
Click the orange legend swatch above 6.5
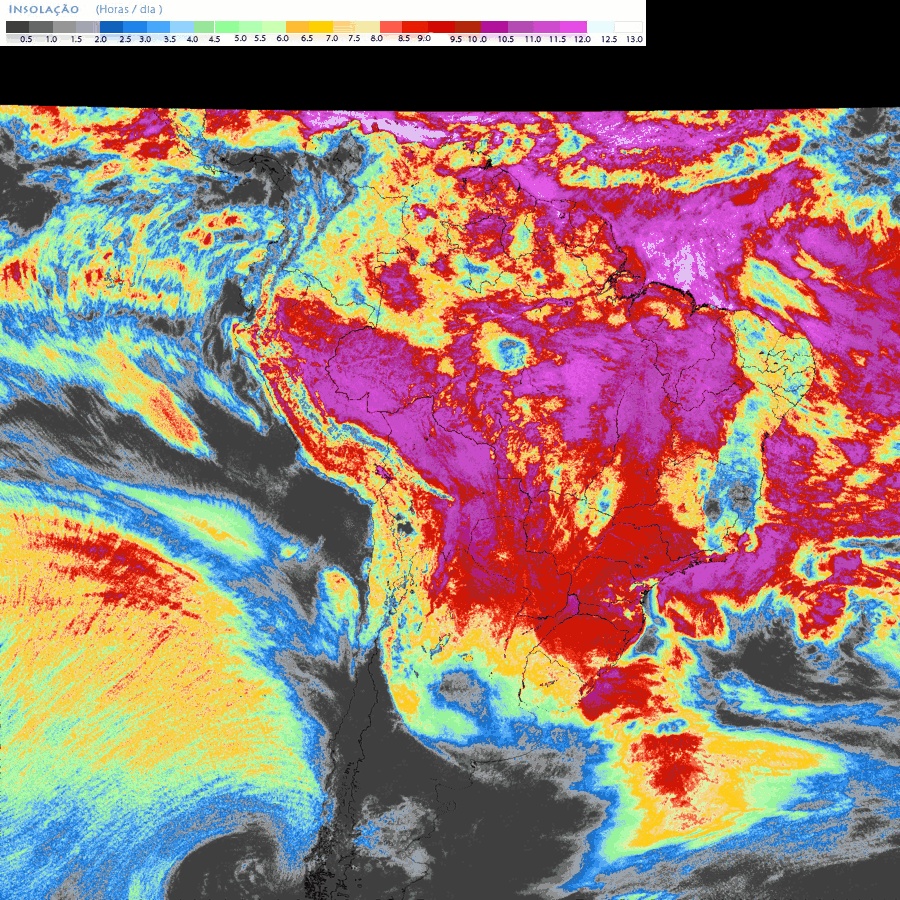pos(297,27)
